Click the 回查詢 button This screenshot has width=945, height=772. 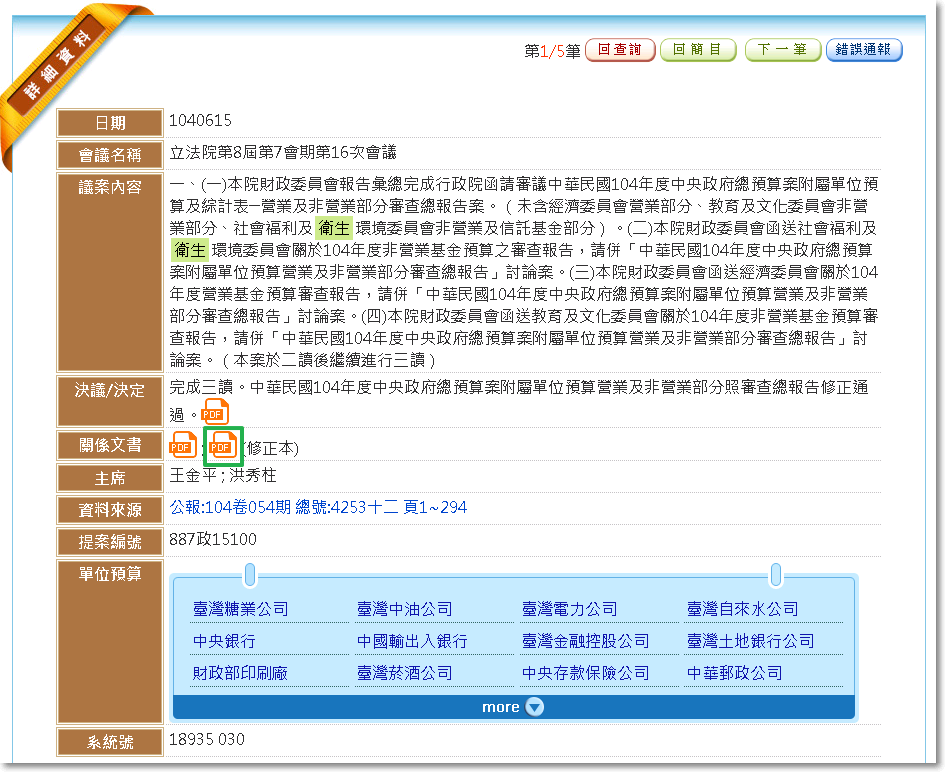click(620, 50)
